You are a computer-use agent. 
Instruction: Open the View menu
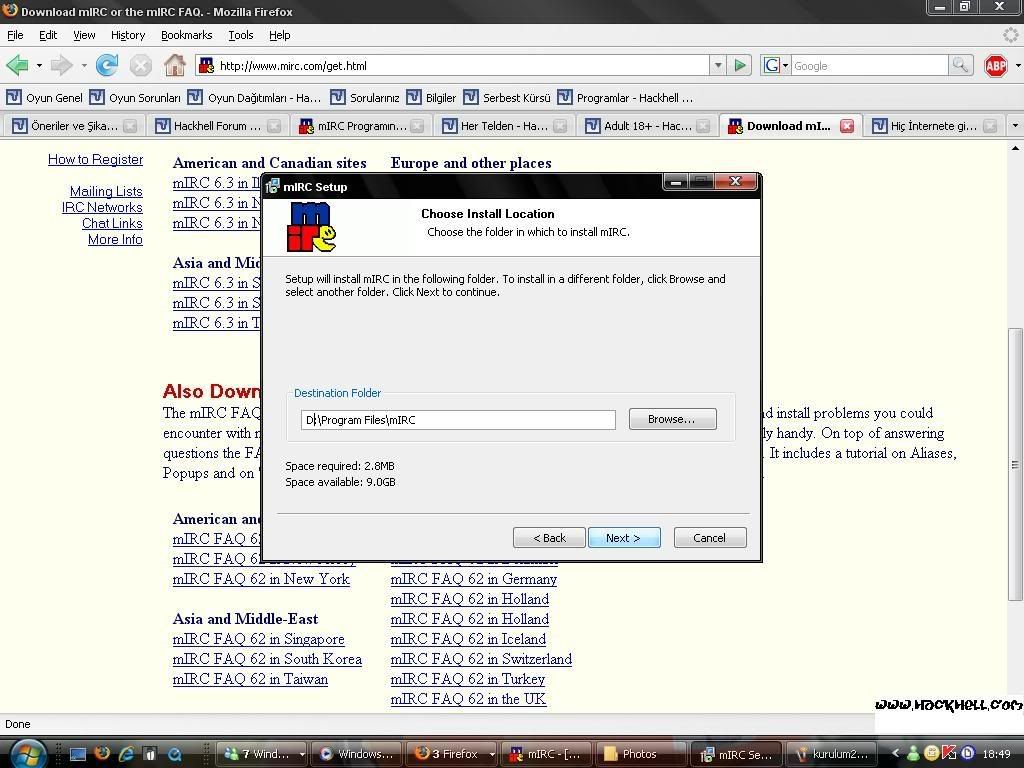click(84, 35)
